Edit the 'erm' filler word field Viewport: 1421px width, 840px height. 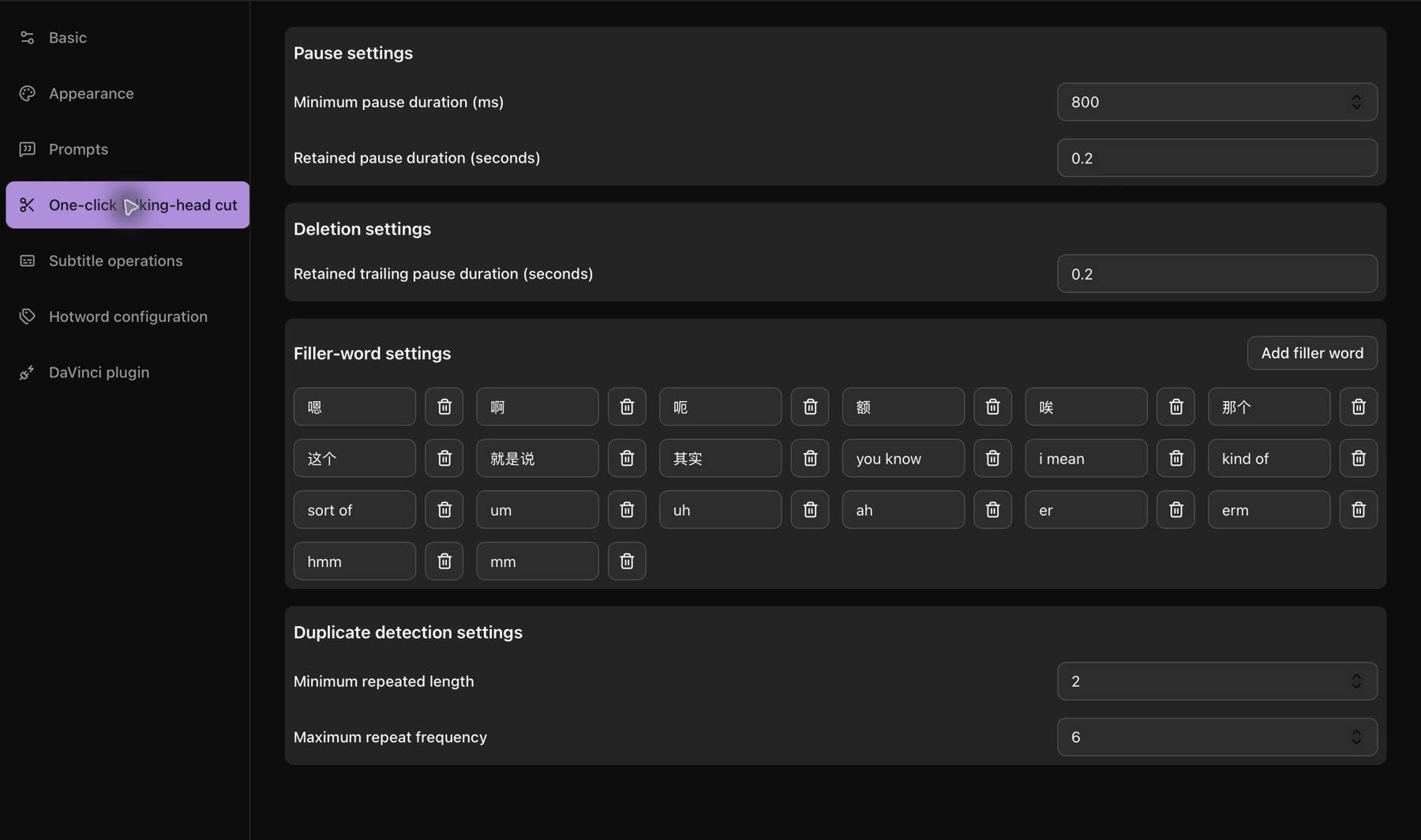pos(1269,509)
